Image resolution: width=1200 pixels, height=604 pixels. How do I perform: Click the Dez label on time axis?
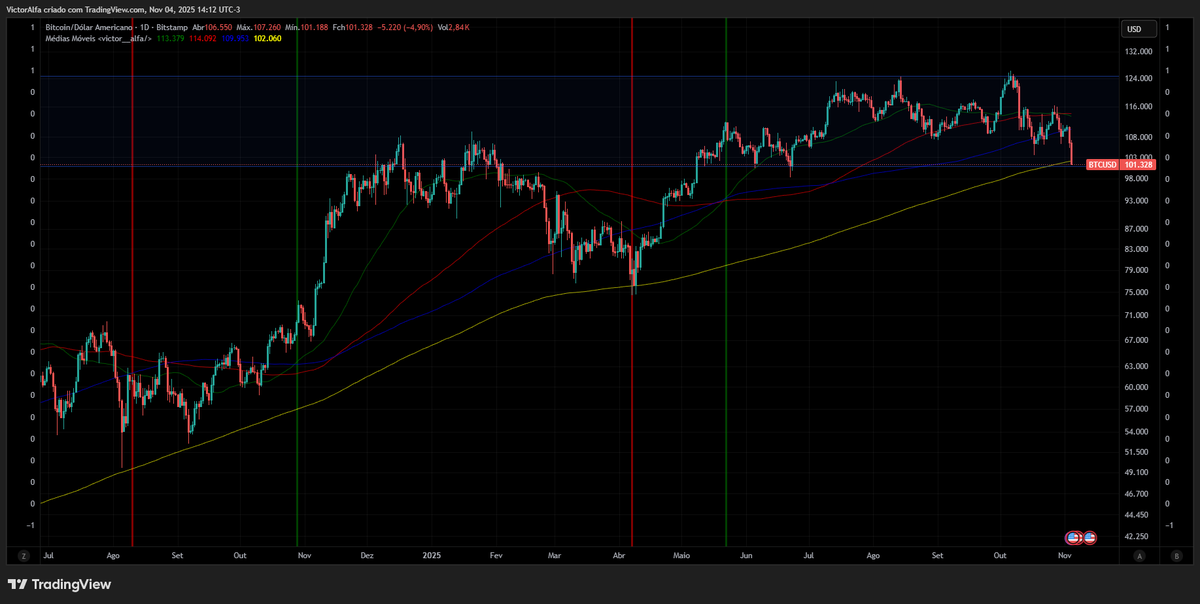coord(366,555)
